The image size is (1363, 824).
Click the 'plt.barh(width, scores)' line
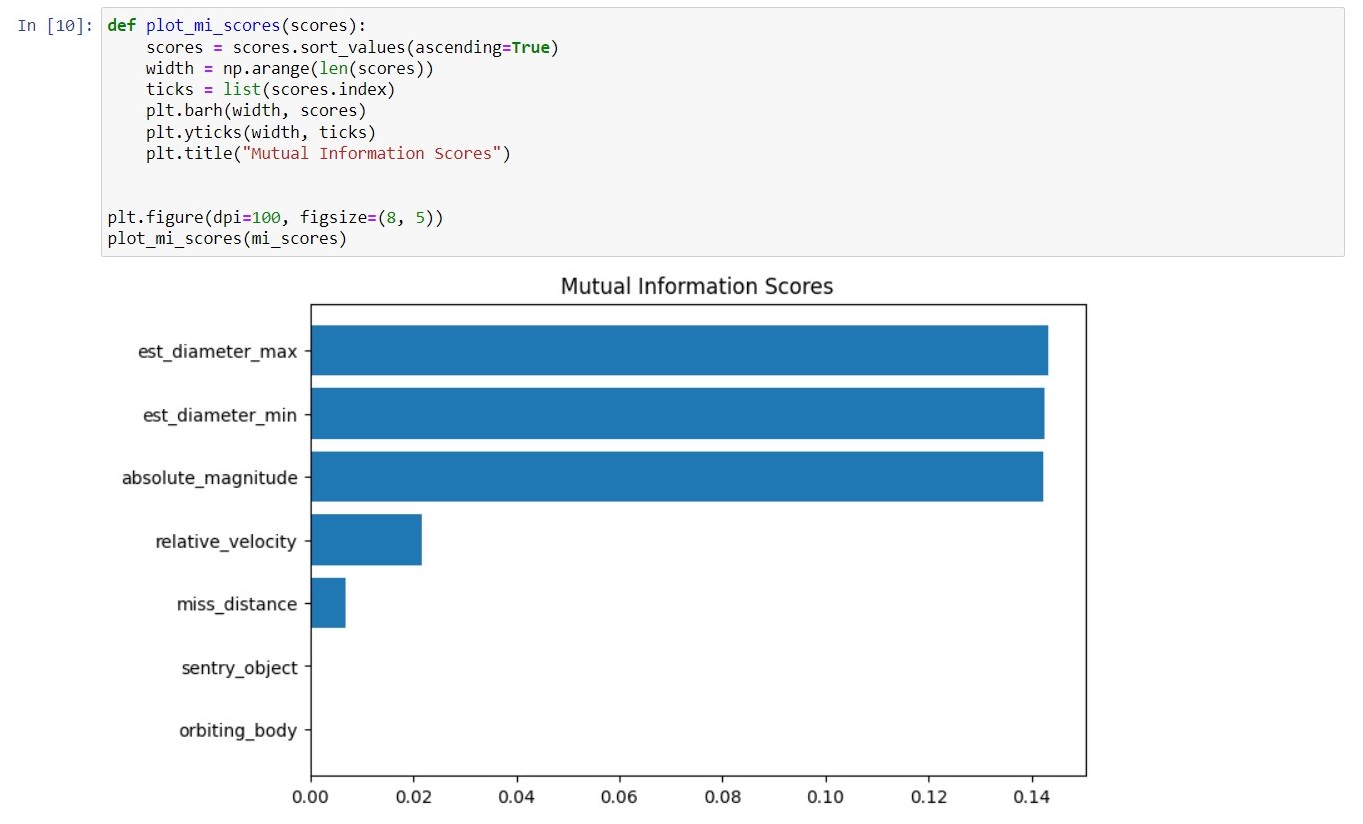(256, 110)
